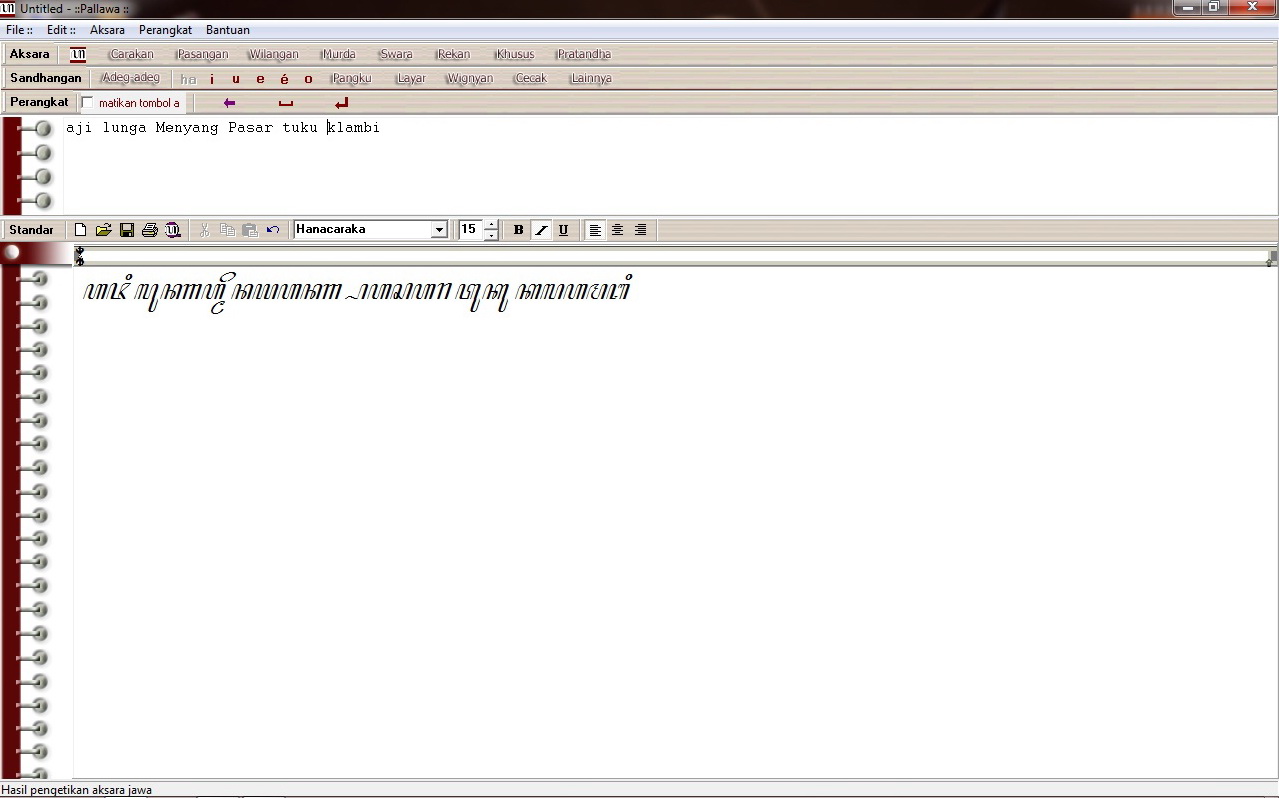Insert a space using the space icon
This screenshot has height=798, width=1279.
(x=285, y=101)
